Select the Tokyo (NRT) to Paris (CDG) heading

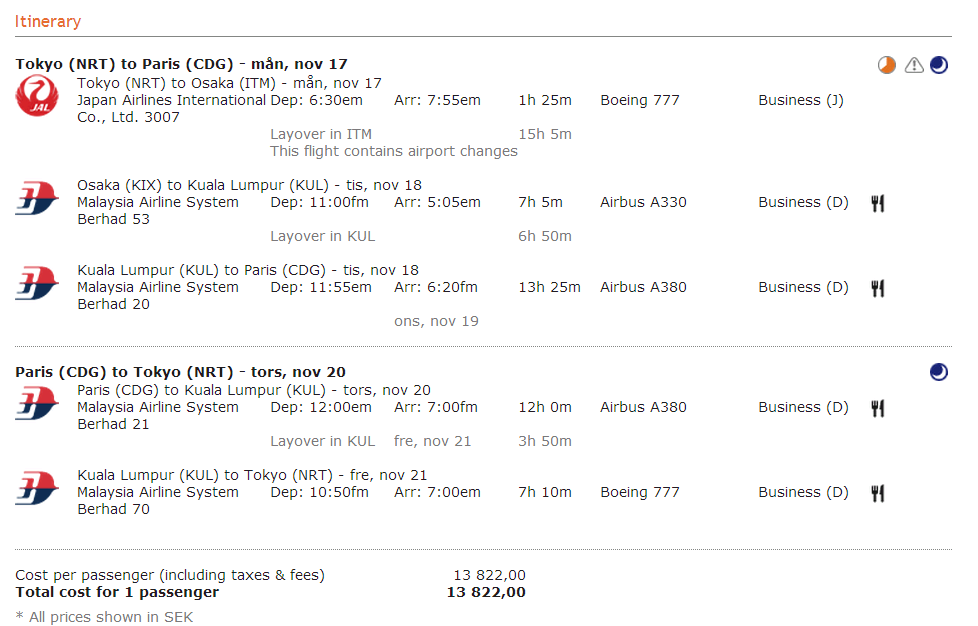click(181, 64)
